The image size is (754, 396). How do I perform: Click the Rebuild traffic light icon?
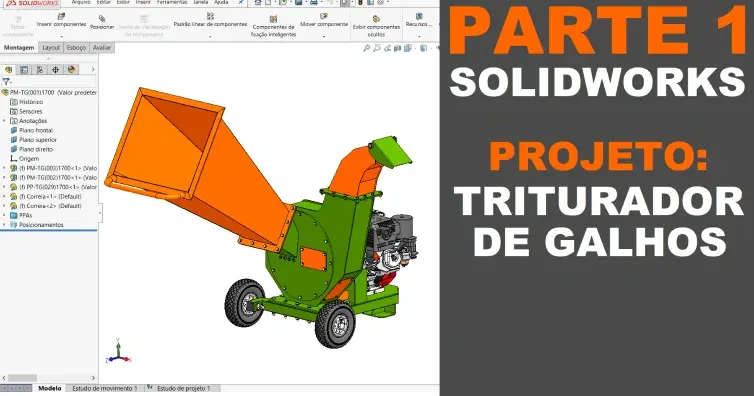[360, 3]
